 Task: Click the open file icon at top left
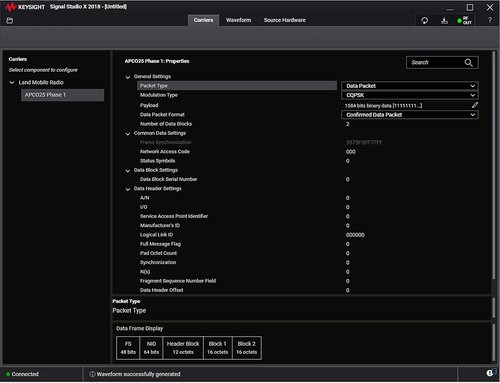point(10,21)
